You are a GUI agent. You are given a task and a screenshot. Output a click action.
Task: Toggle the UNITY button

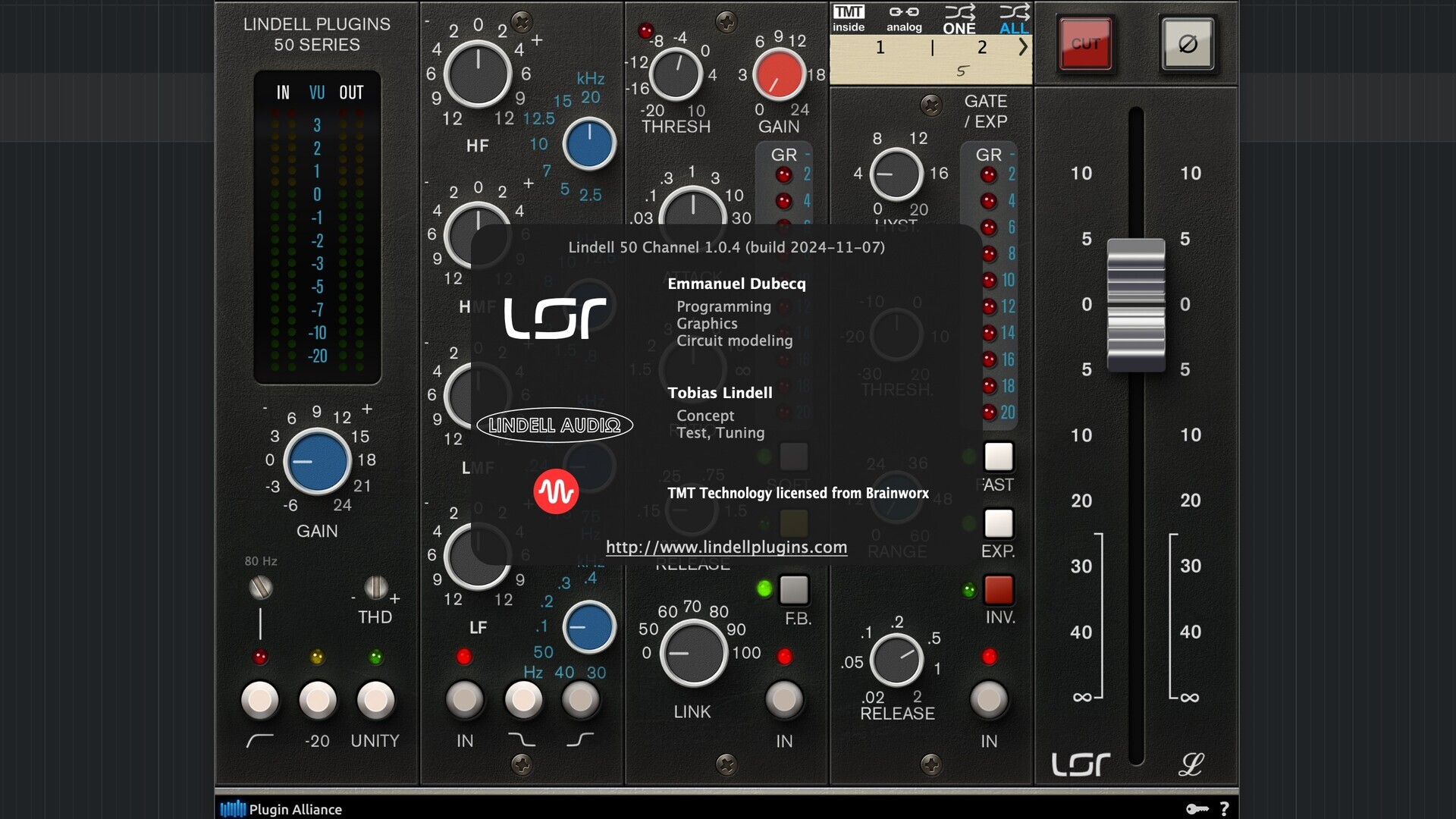pyautogui.click(x=375, y=700)
